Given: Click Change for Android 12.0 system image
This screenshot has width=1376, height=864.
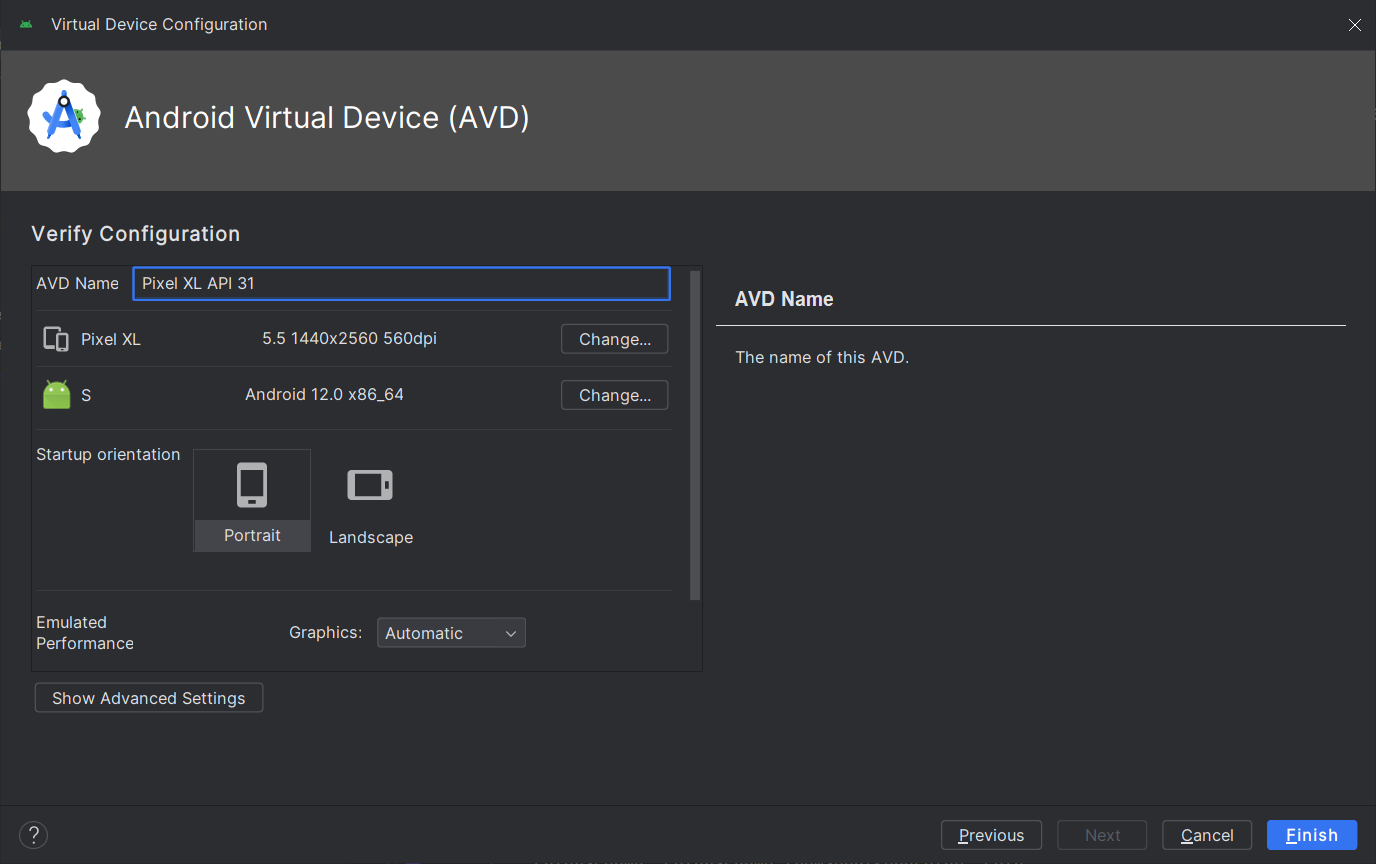Looking at the screenshot, I should coord(614,395).
